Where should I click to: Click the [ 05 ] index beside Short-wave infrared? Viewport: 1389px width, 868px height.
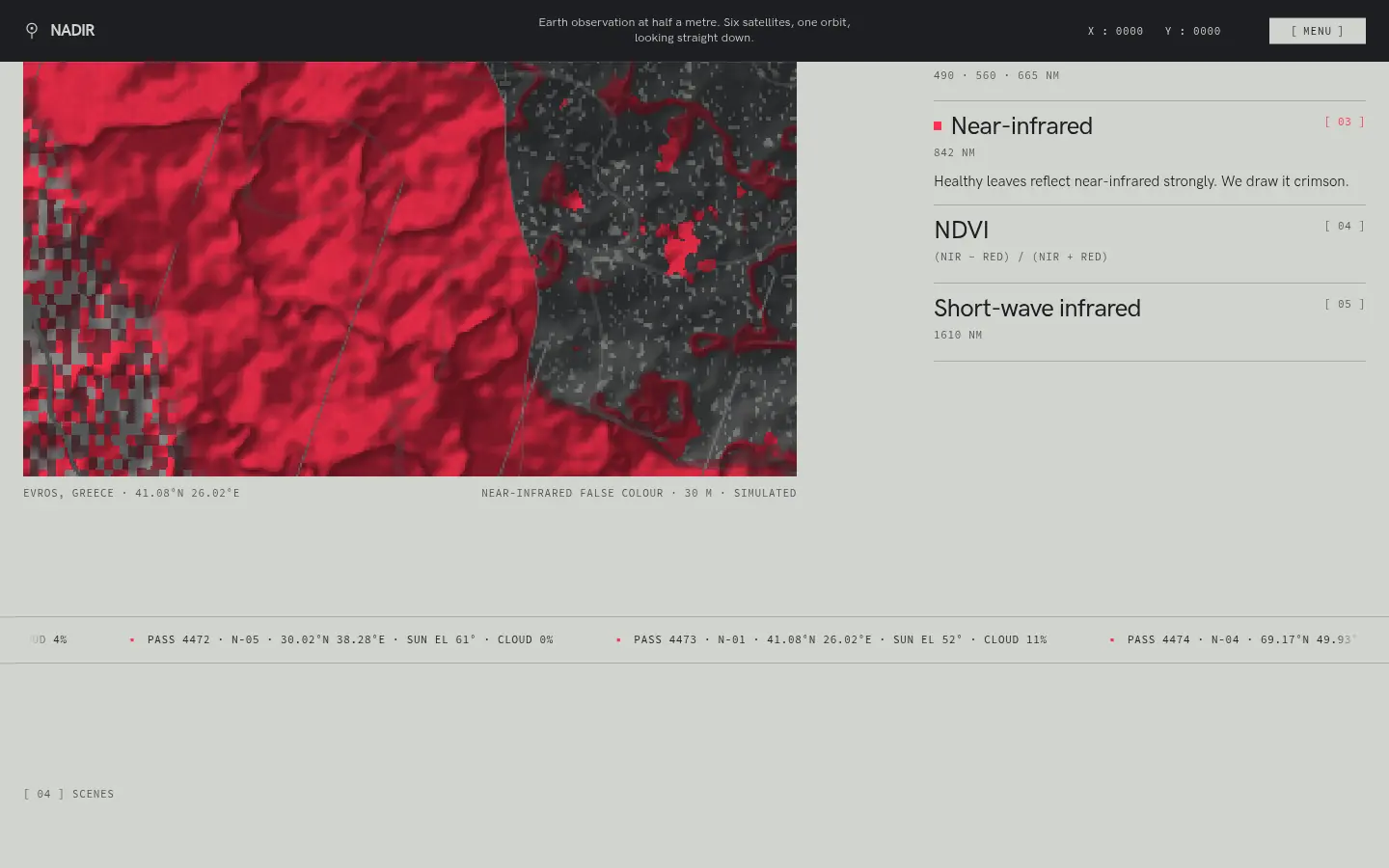pos(1345,304)
